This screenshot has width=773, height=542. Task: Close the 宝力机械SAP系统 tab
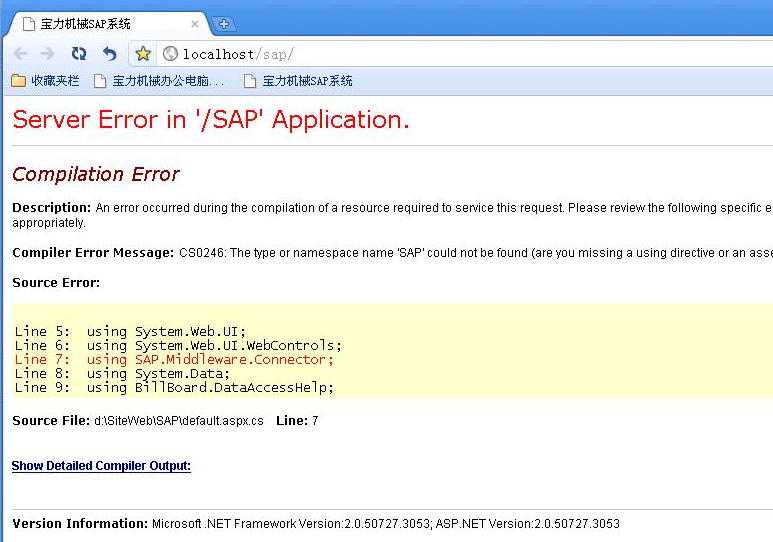click(195, 24)
